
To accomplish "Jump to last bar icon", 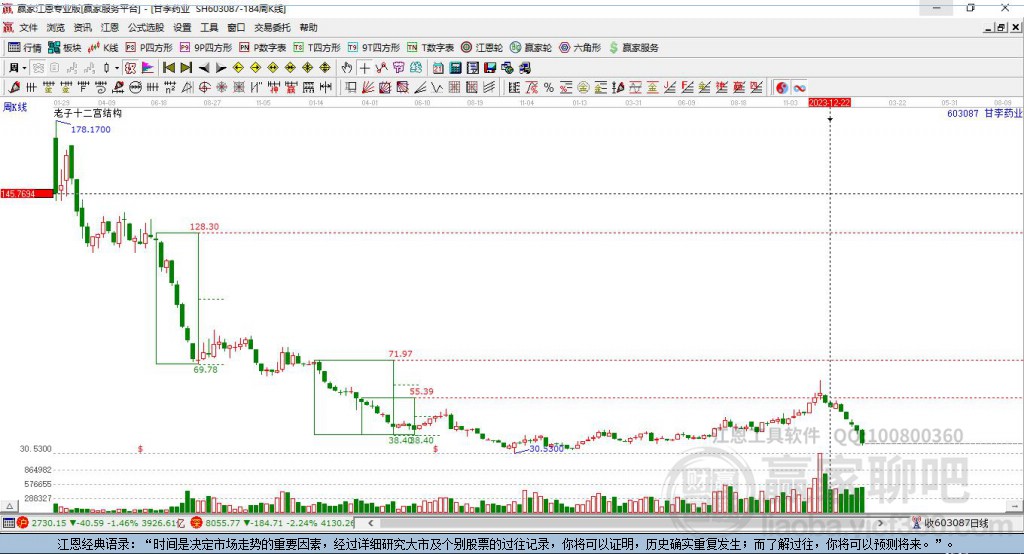I will click(187, 68).
